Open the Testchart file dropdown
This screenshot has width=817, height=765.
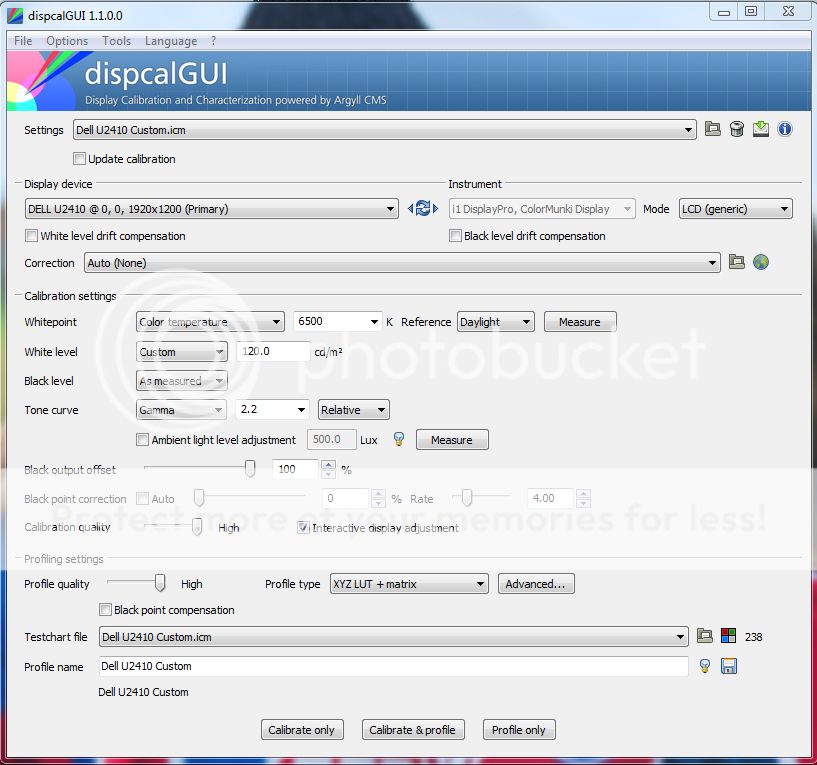pos(393,636)
